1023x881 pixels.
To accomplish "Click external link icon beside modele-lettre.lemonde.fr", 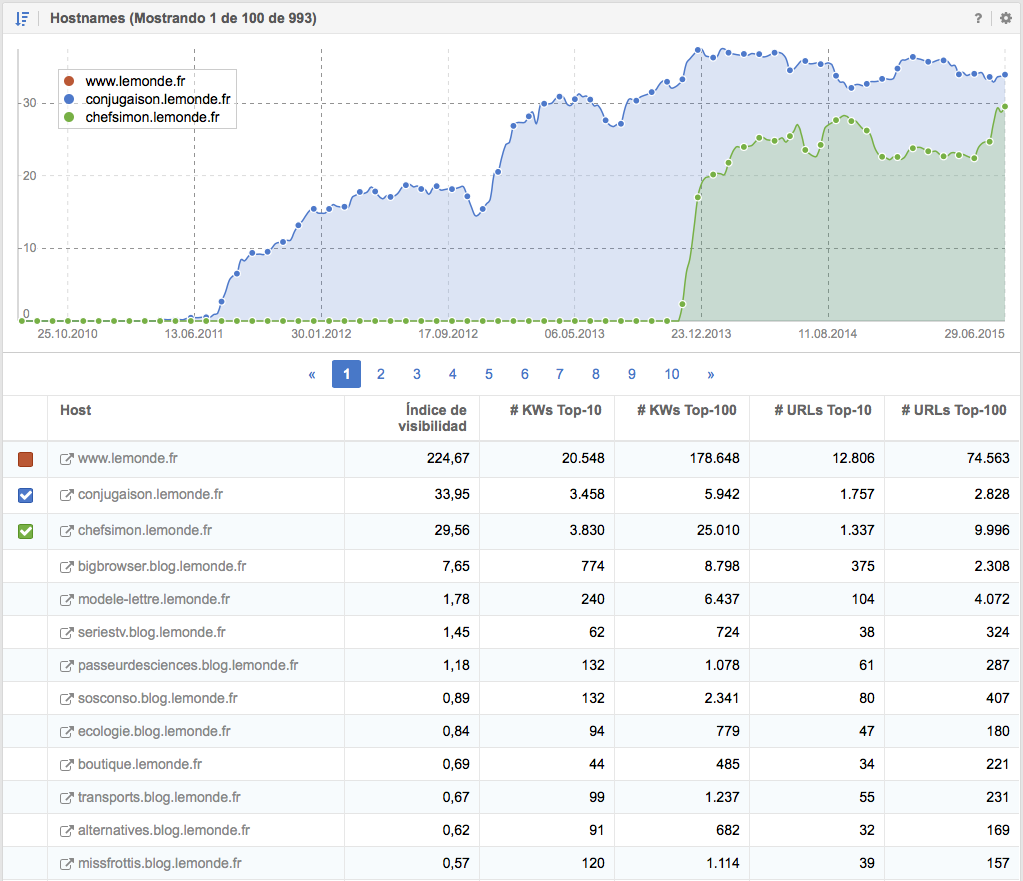I will pos(67,600).
